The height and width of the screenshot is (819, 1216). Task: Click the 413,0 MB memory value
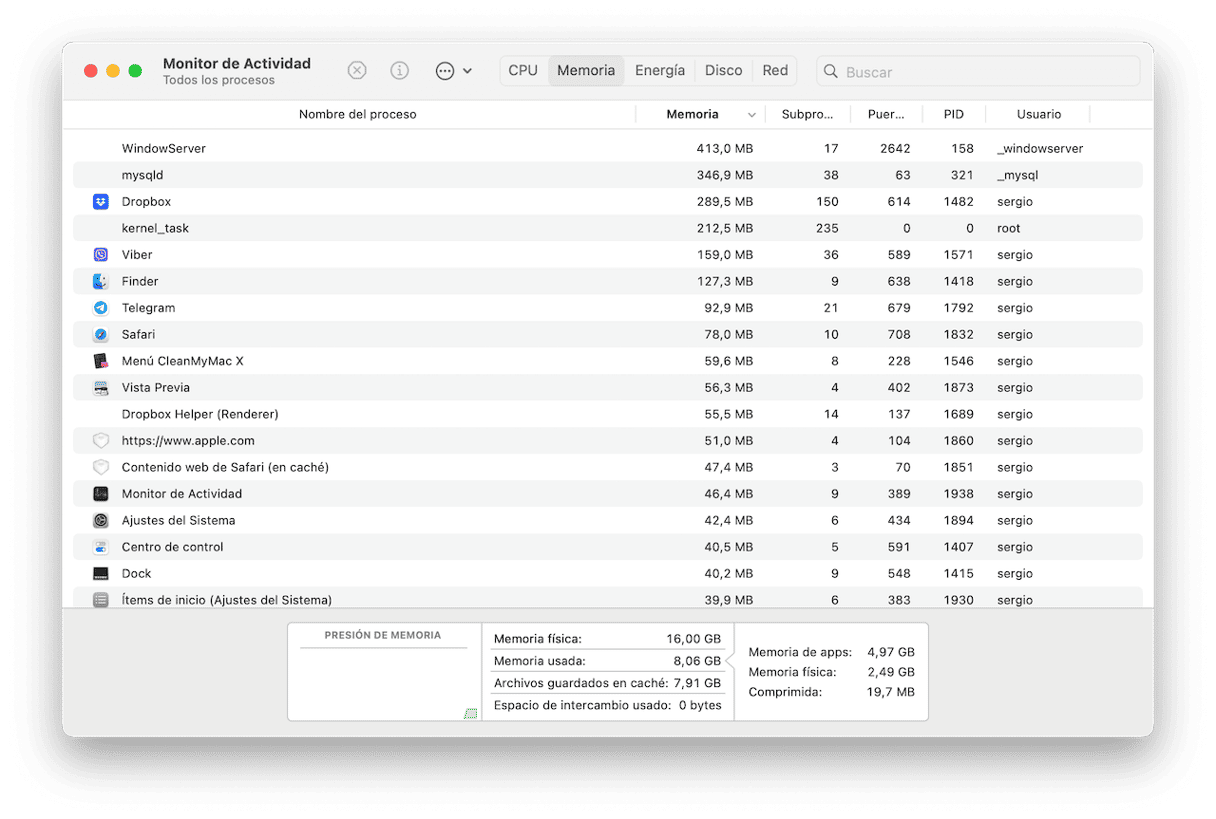[x=725, y=149]
